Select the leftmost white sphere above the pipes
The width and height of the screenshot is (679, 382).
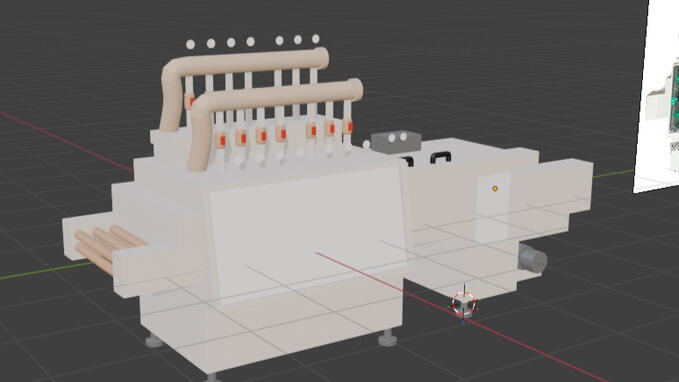190,44
